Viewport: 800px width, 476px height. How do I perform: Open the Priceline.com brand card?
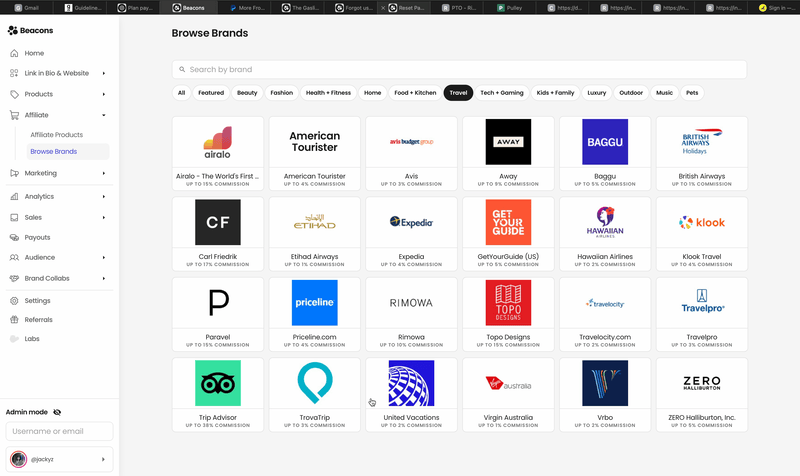click(315, 314)
